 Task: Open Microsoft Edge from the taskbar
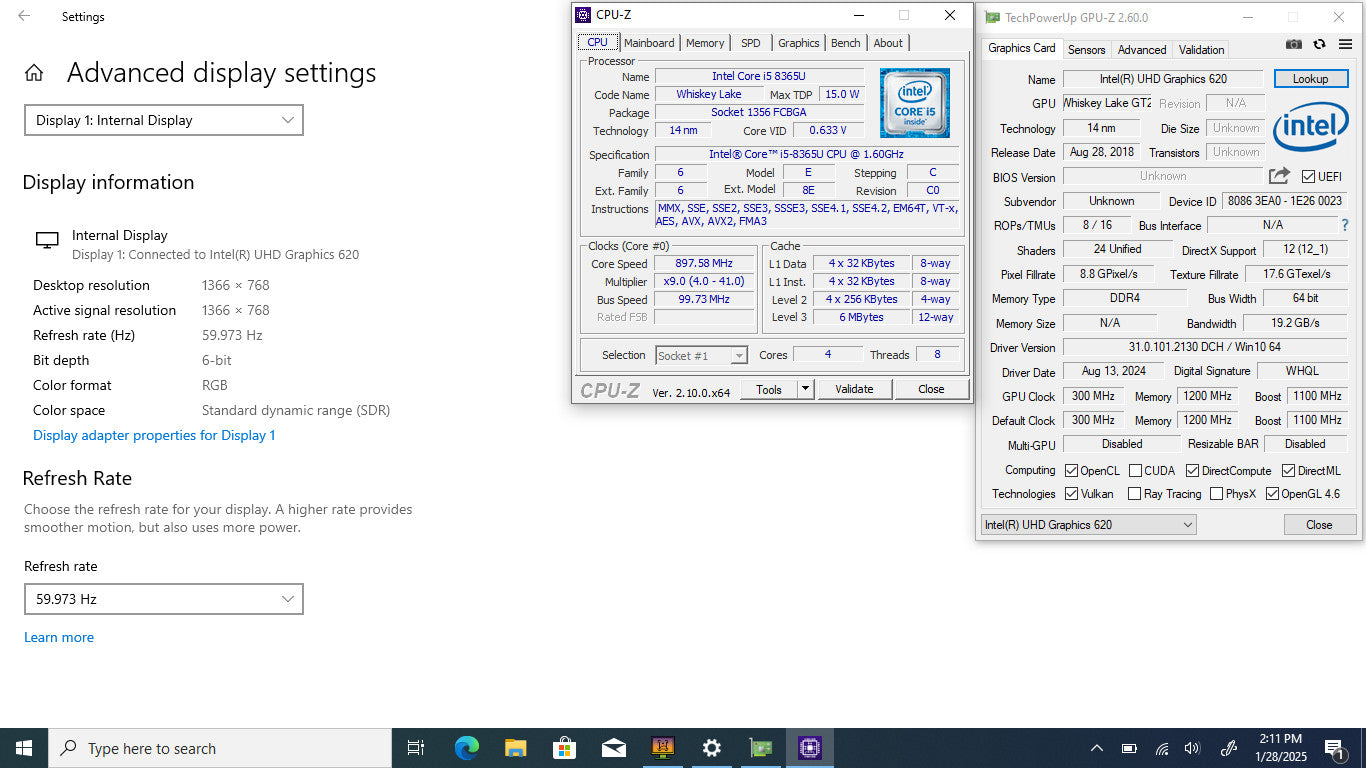tap(466, 748)
